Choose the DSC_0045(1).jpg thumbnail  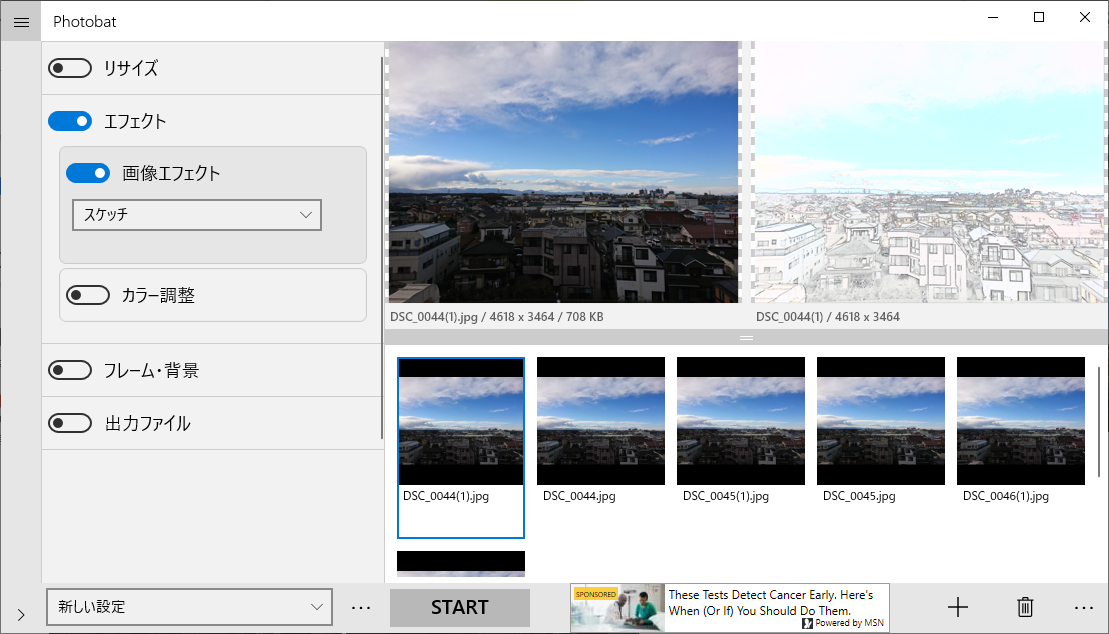(741, 430)
